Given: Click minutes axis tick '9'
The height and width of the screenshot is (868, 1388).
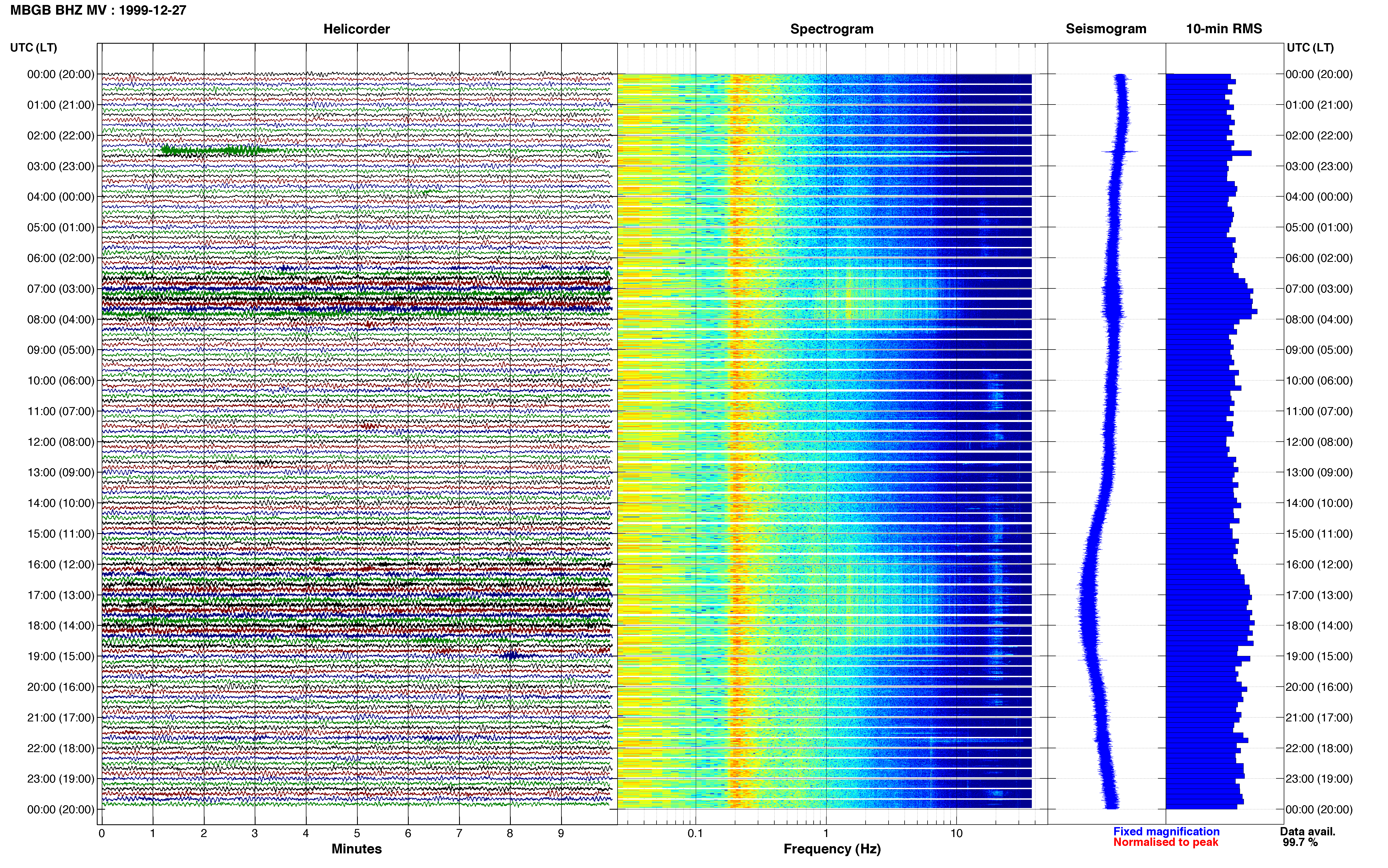Looking at the screenshot, I should click(561, 833).
